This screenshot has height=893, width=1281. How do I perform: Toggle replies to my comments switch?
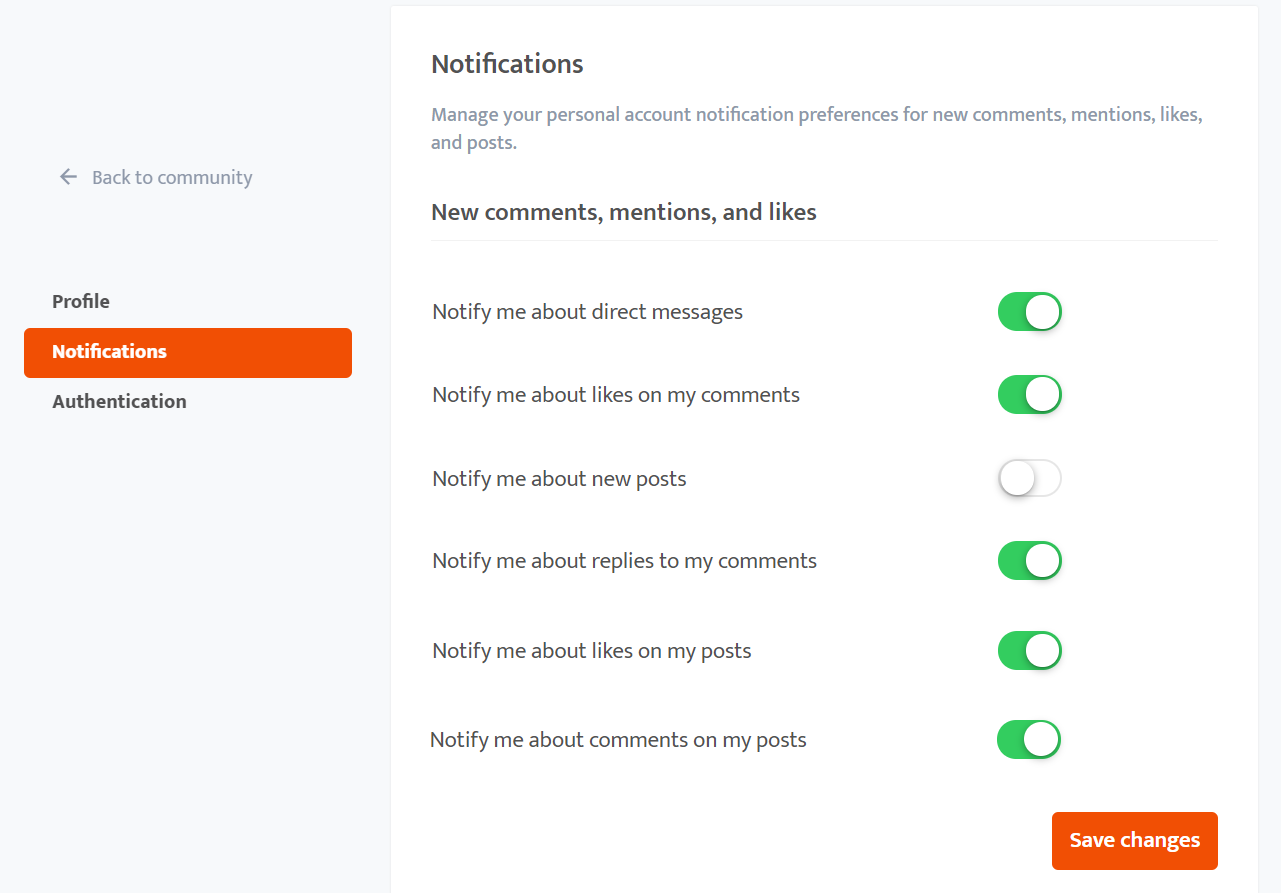pyautogui.click(x=1029, y=561)
